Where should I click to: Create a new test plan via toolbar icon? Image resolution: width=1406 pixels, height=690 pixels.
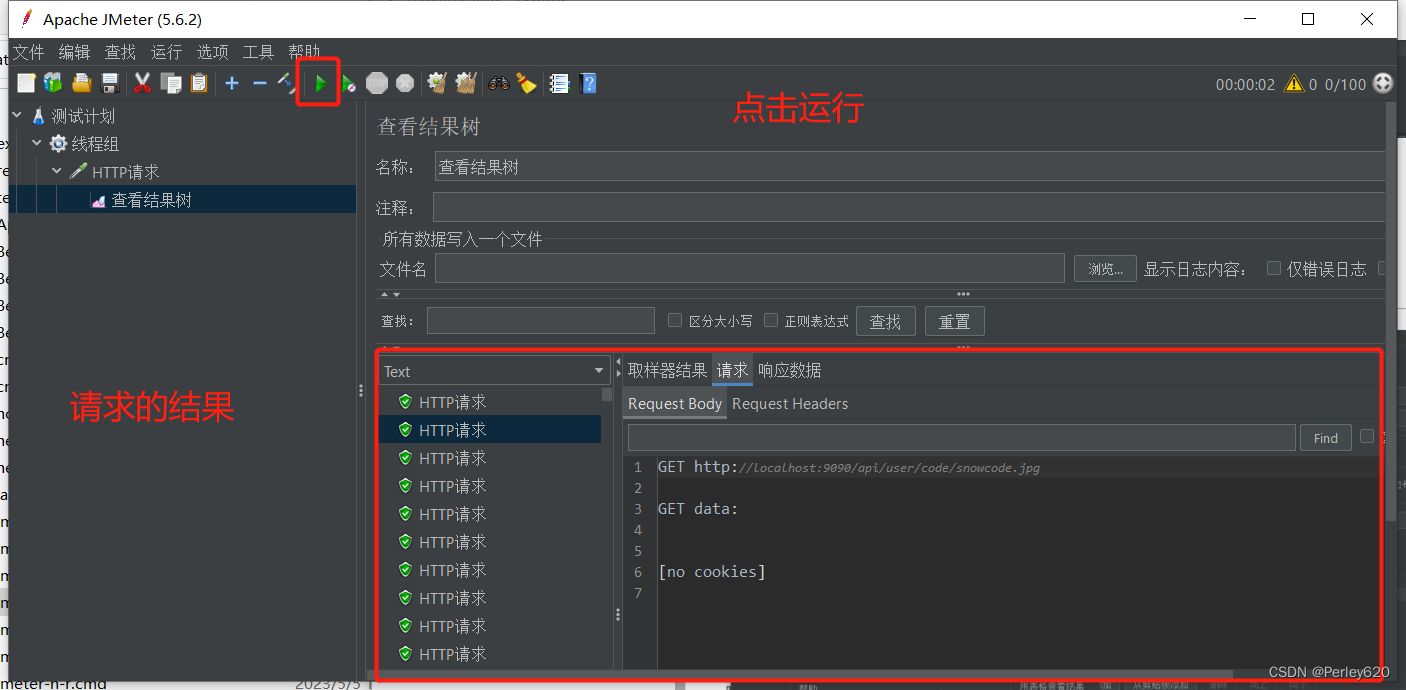pyautogui.click(x=26, y=84)
